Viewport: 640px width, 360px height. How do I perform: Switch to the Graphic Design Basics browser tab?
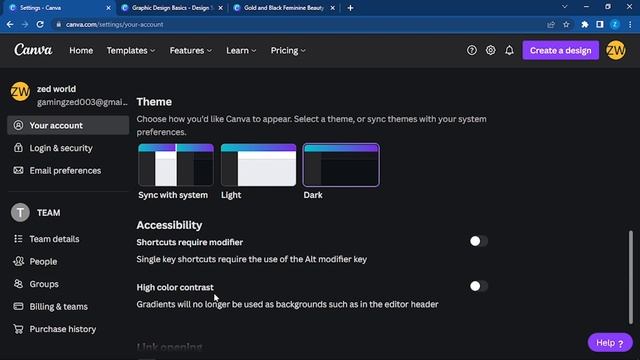[173, 8]
